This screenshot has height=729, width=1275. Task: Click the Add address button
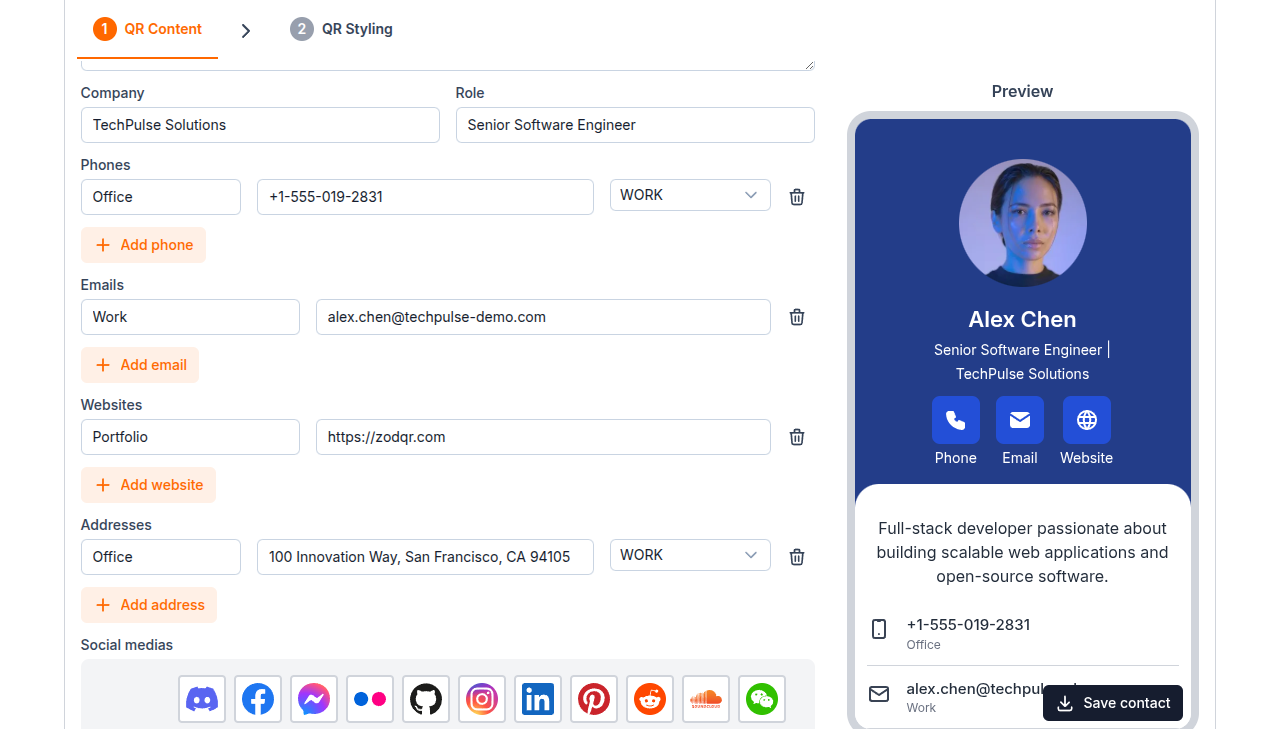coord(149,605)
